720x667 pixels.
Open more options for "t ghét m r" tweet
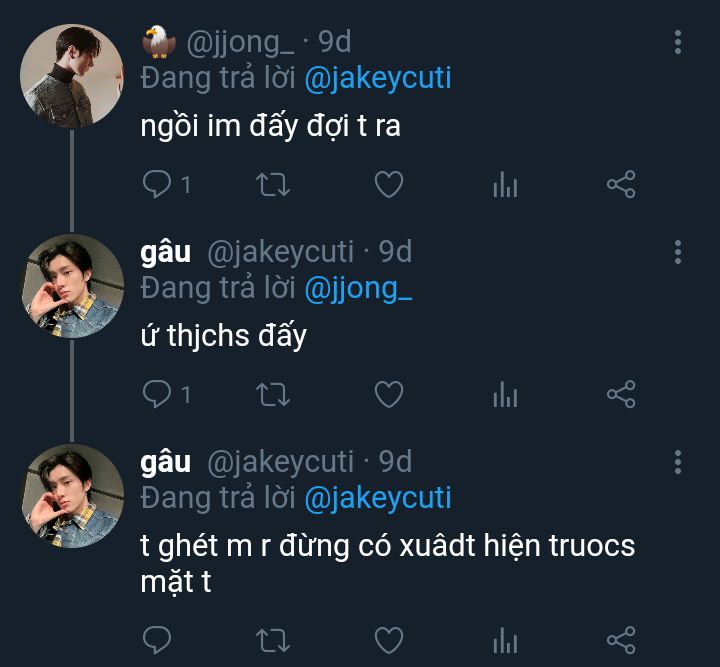(678, 462)
